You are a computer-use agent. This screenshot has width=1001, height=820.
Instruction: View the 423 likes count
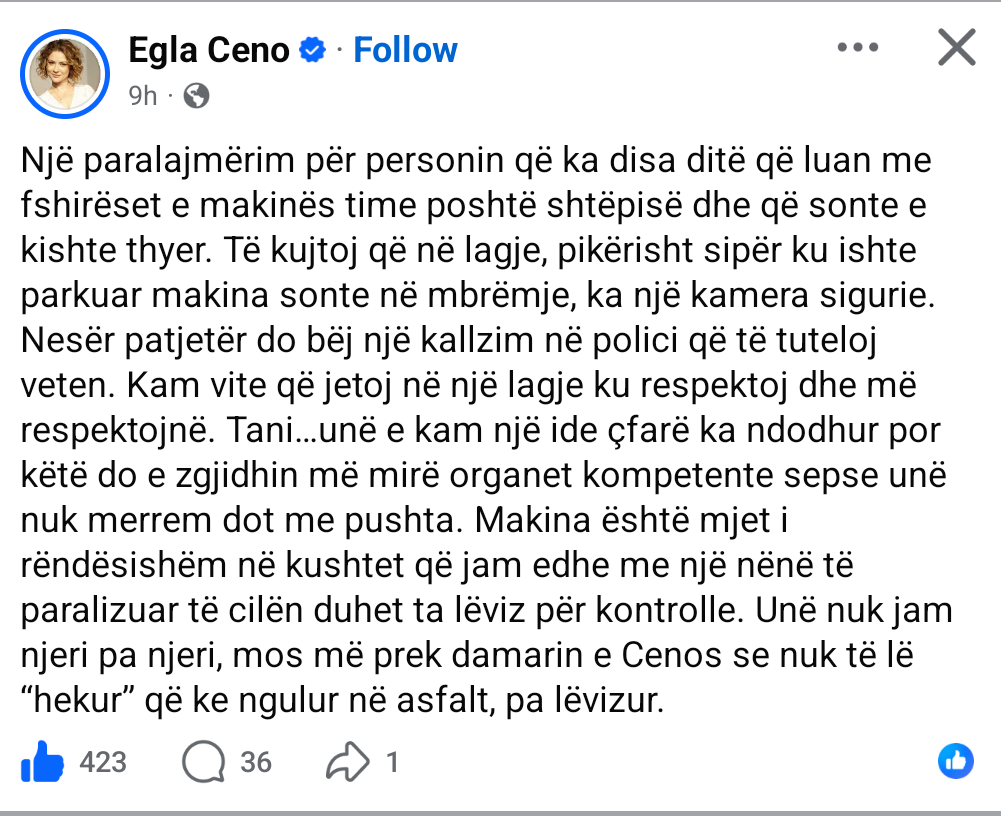coord(103,763)
